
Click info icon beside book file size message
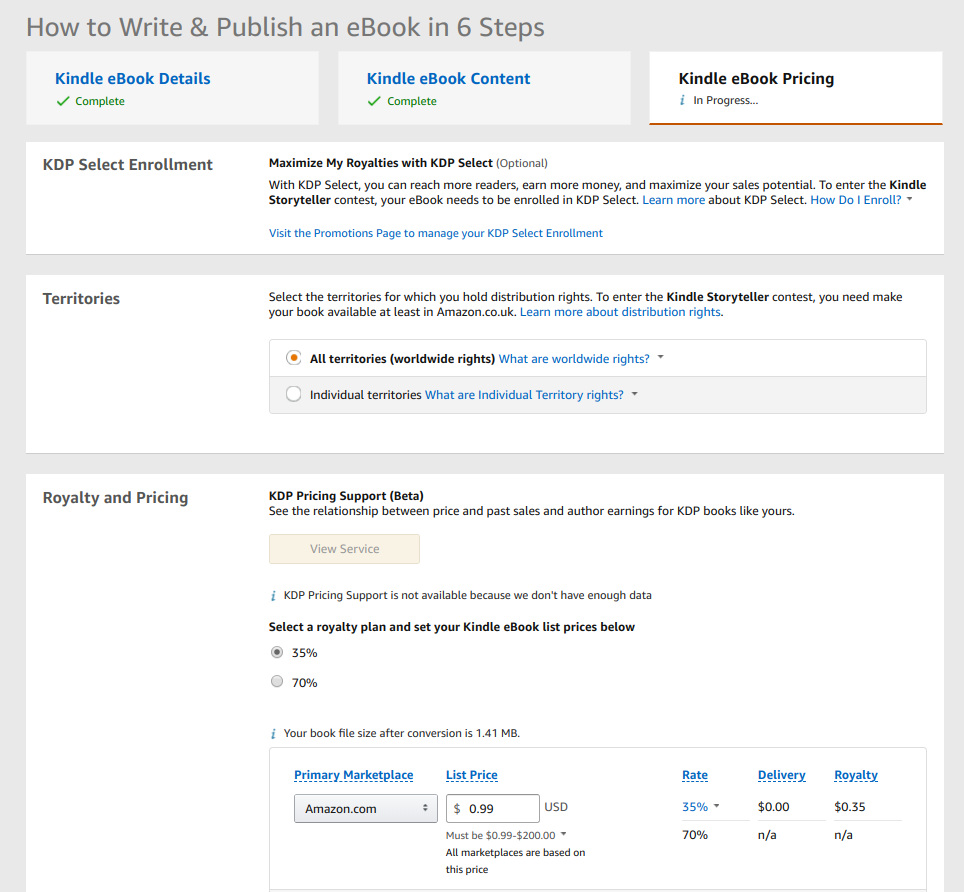(273, 733)
